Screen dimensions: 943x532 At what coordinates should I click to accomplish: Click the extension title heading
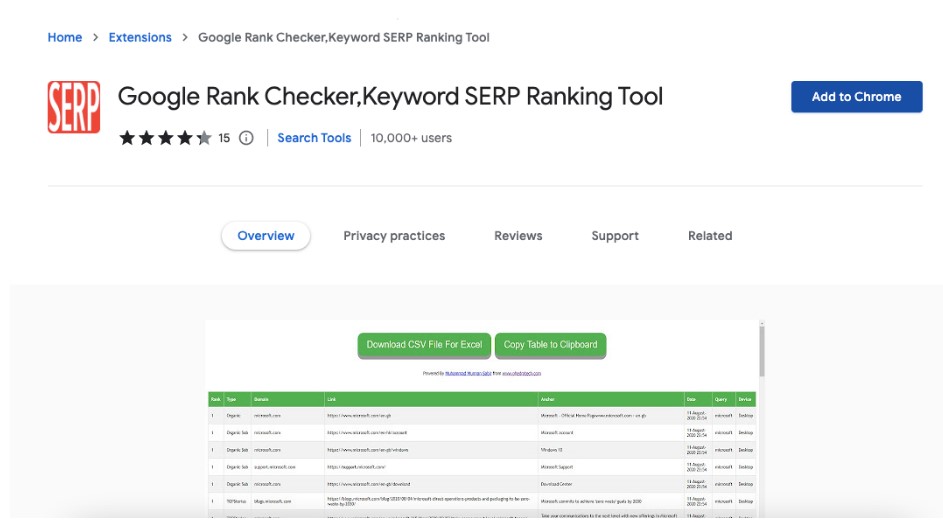(x=390, y=97)
